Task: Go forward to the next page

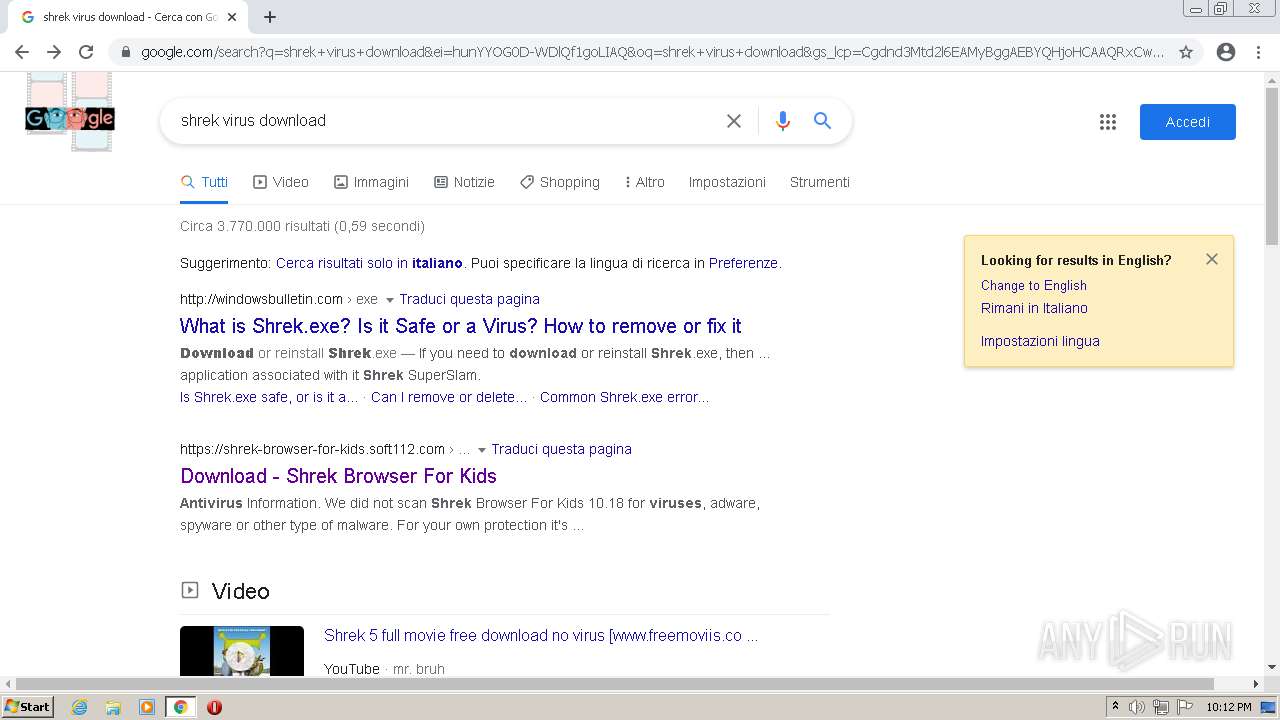Action: tap(54, 52)
